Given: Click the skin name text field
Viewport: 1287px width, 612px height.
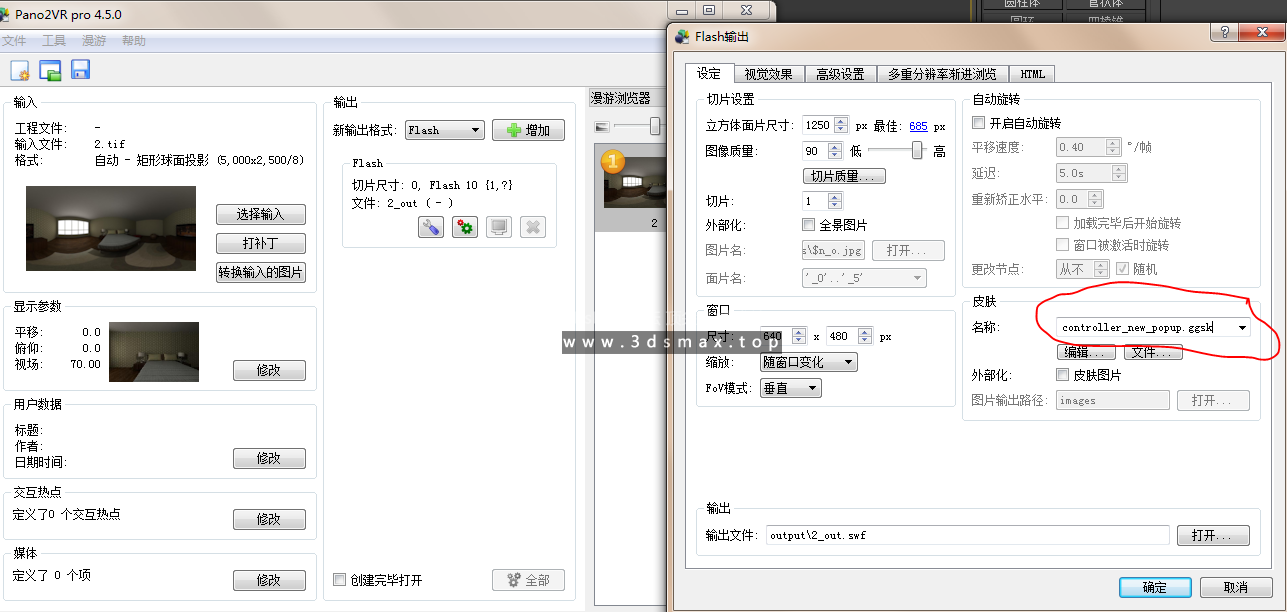Looking at the screenshot, I should pos(1145,327).
